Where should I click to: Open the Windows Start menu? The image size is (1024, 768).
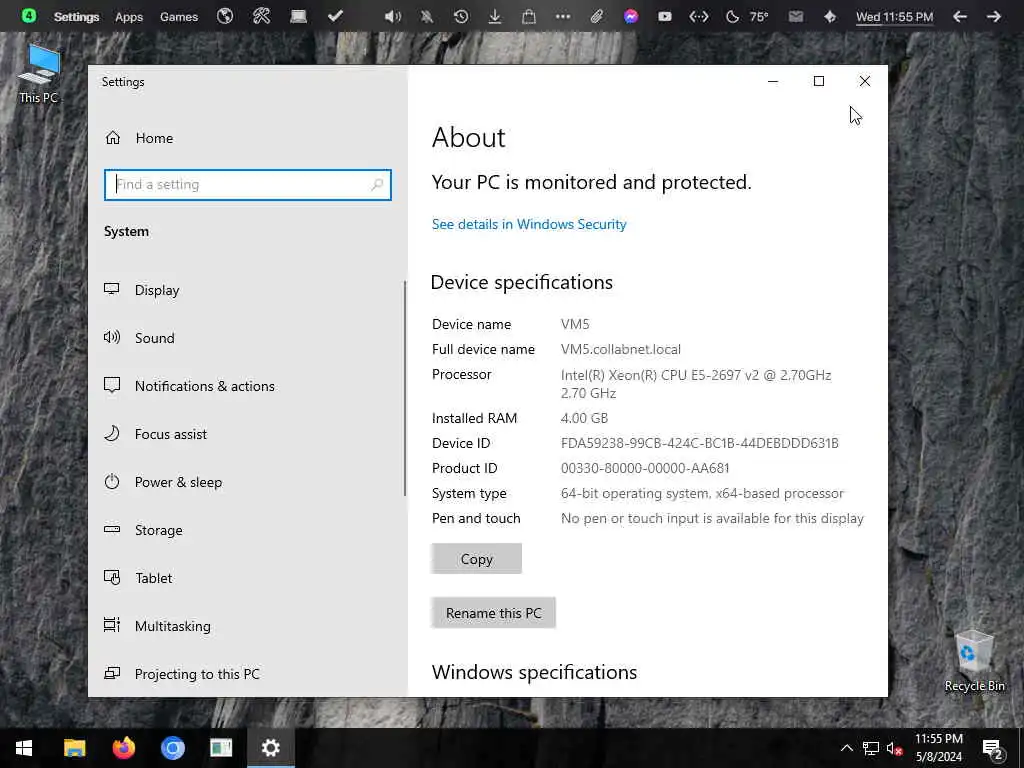(x=24, y=748)
